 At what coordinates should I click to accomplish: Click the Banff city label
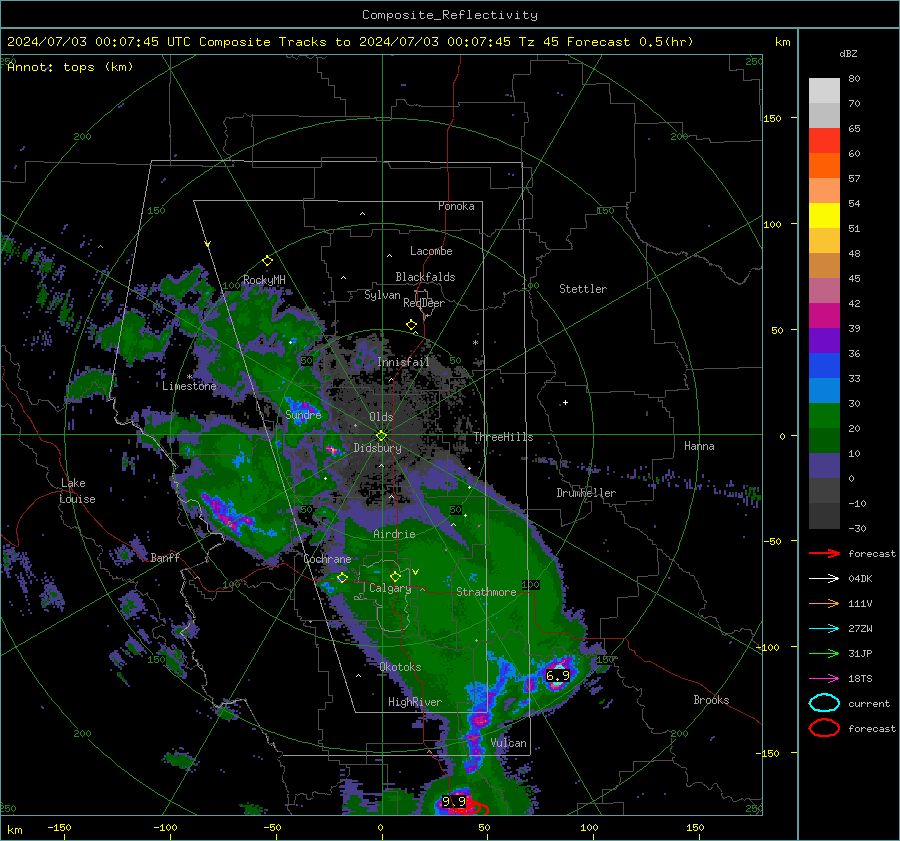(x=165, y=557)
